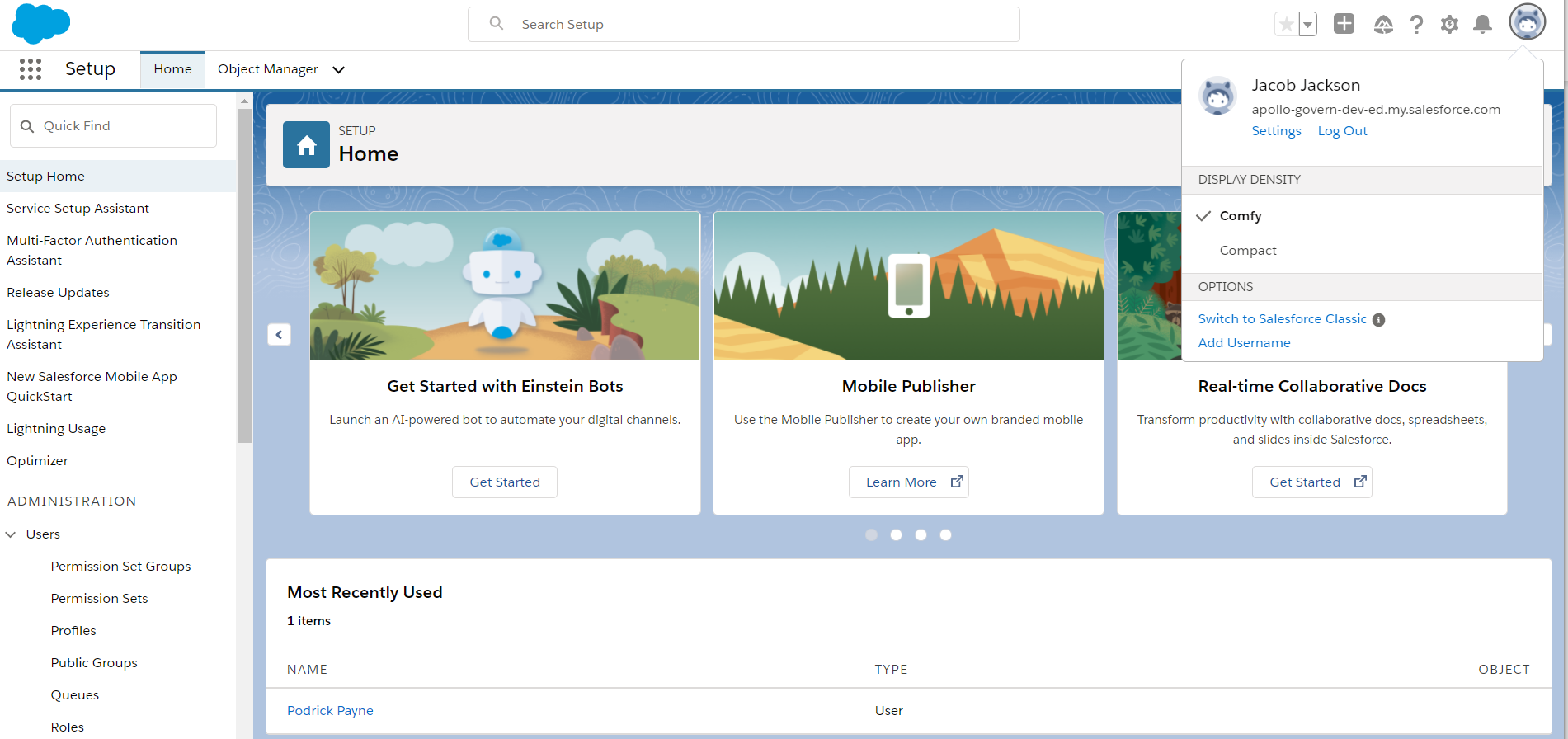This screenshot has width=1568, height=739.
Task: Open the Setup gear icon
Action: (1449, 25)
